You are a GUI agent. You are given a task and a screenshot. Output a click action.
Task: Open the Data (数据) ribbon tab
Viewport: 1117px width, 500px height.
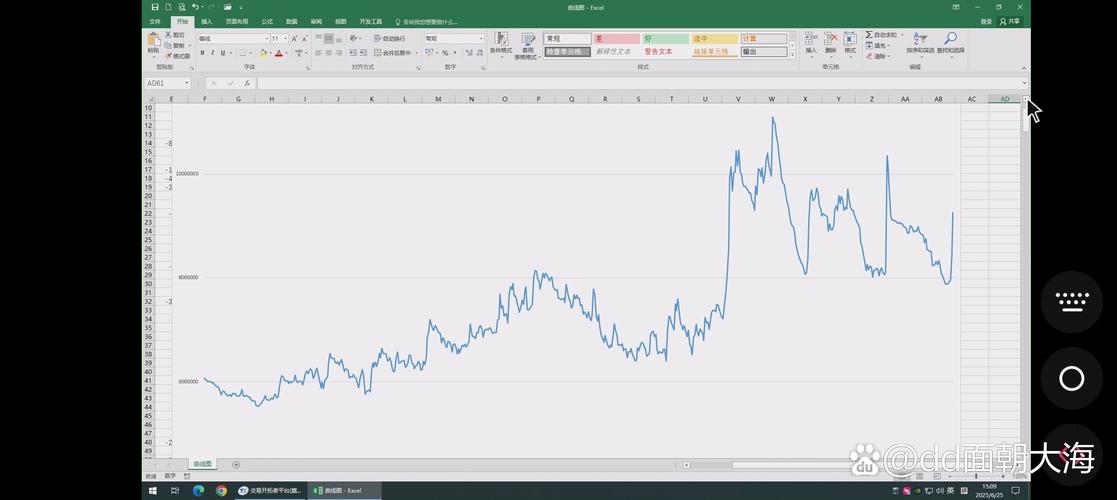pyautogui.click(x=291, y=21)
